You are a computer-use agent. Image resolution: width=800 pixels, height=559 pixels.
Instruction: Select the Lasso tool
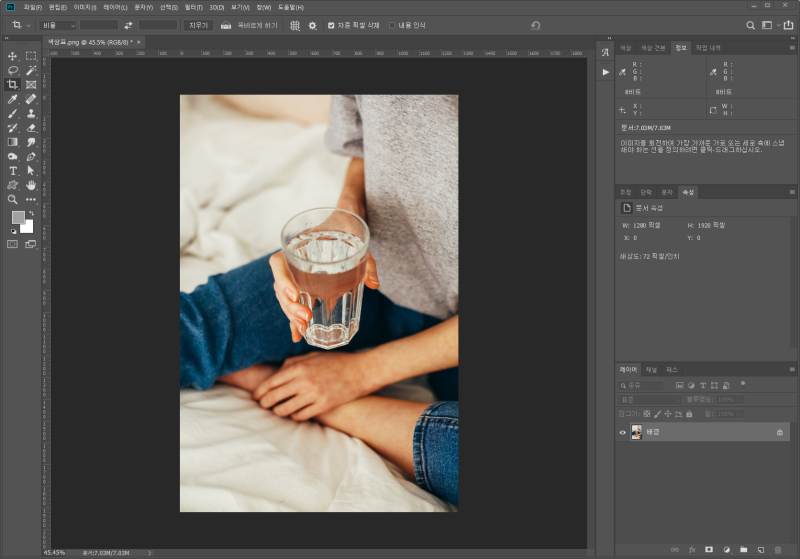coord(13,70)
